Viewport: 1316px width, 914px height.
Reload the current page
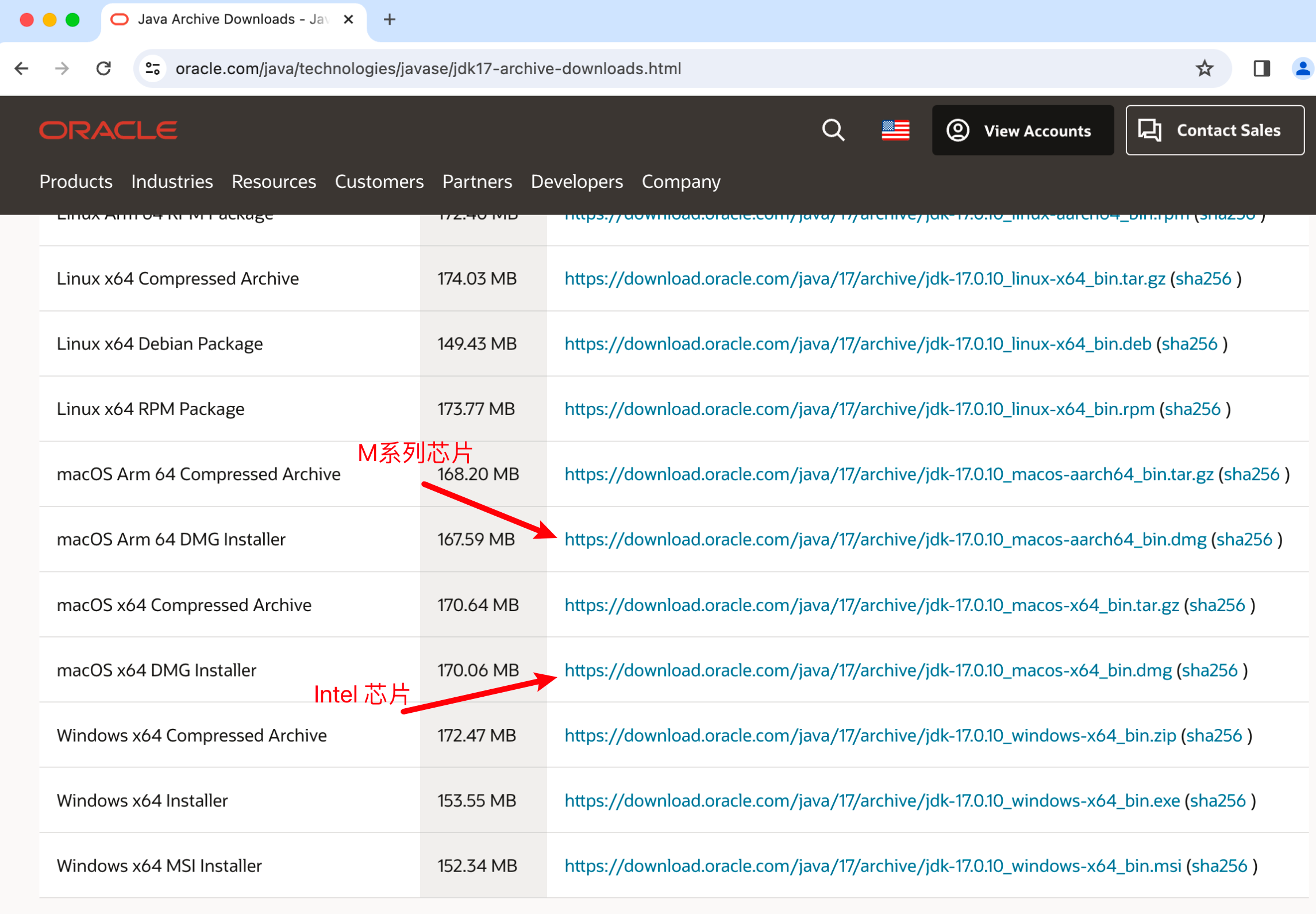pos(103,68)
